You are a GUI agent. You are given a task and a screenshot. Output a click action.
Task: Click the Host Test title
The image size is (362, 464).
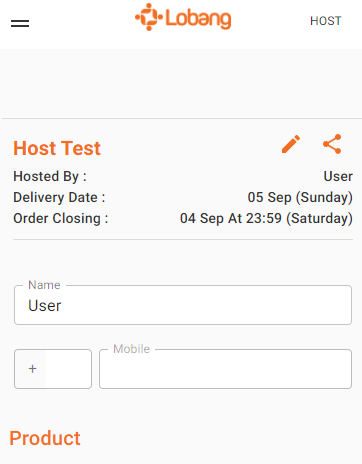[x=57, y=148]
